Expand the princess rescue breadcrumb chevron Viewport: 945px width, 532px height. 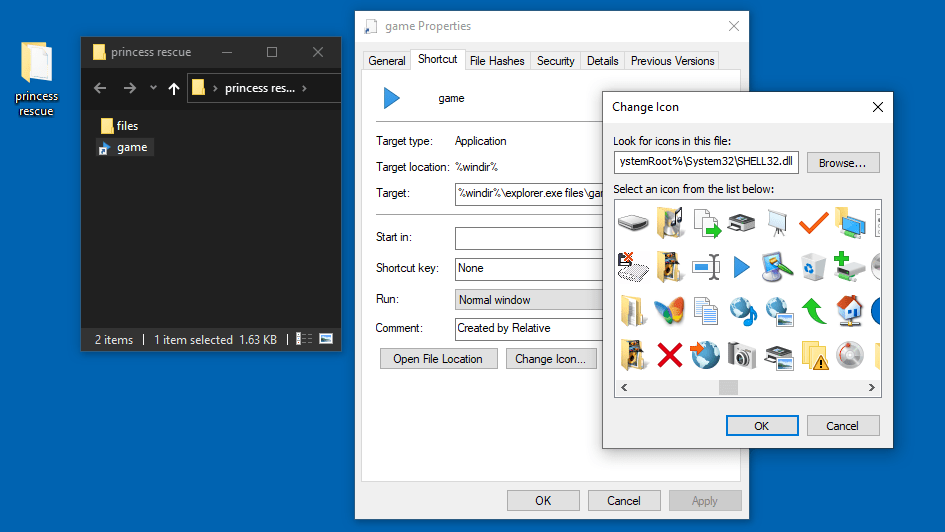click(x=304, y=88)
